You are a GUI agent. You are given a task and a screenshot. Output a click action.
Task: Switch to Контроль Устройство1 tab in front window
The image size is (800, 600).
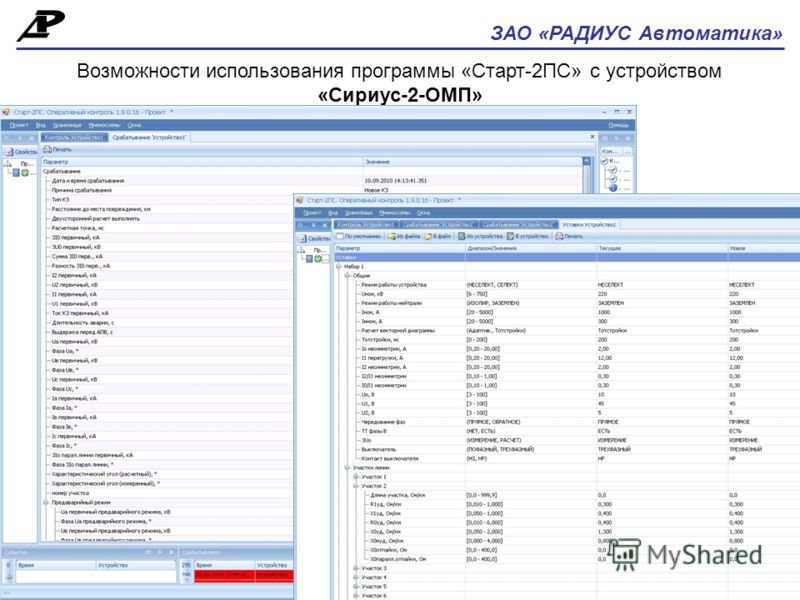(365, 224)
